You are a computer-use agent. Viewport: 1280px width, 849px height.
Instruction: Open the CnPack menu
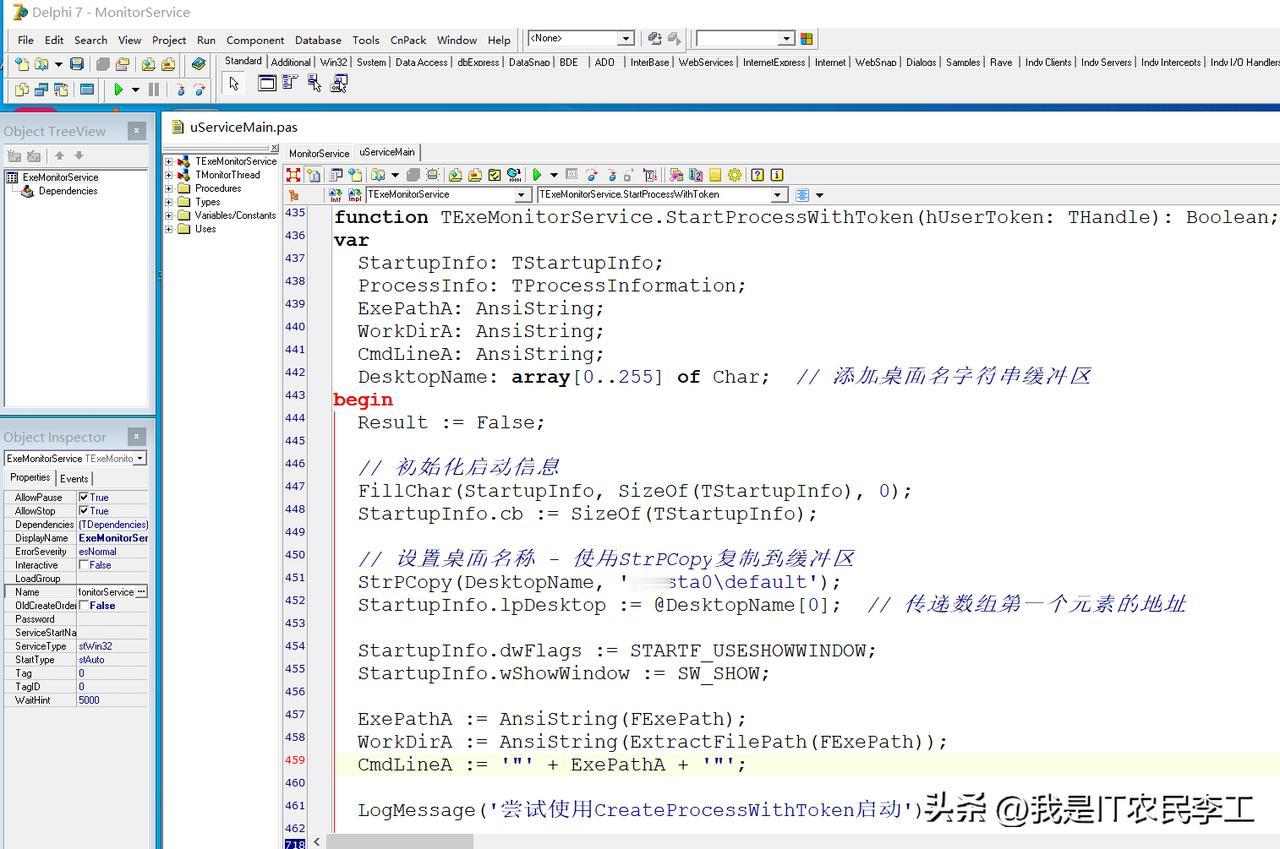tap(408, 40)
